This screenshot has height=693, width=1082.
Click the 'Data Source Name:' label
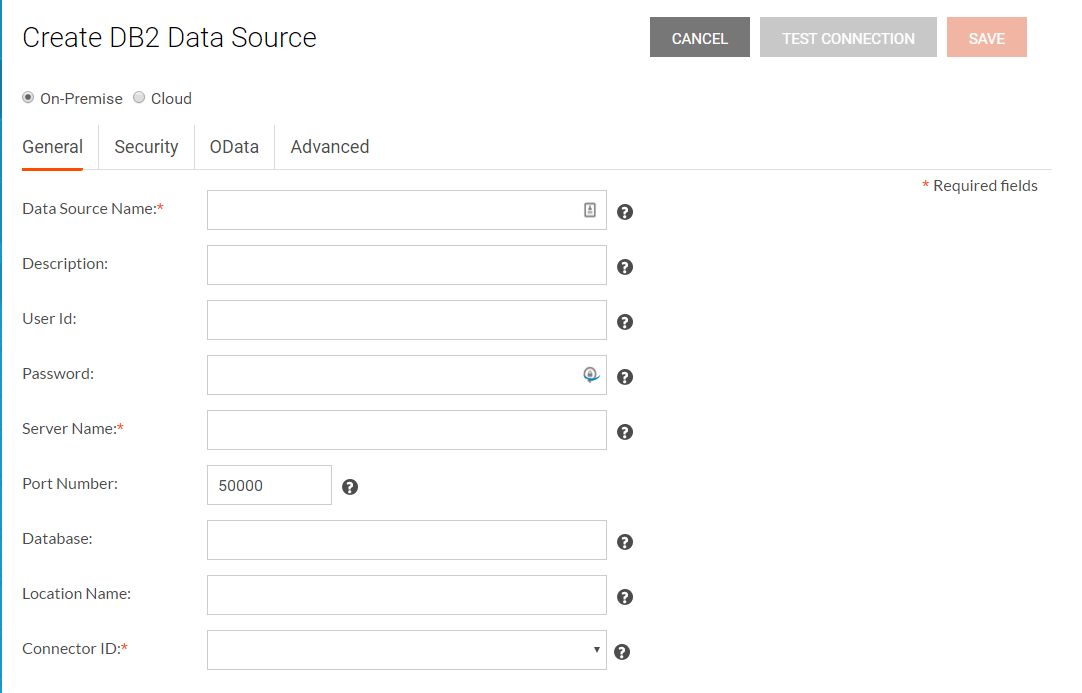click(x=92, y=208)
